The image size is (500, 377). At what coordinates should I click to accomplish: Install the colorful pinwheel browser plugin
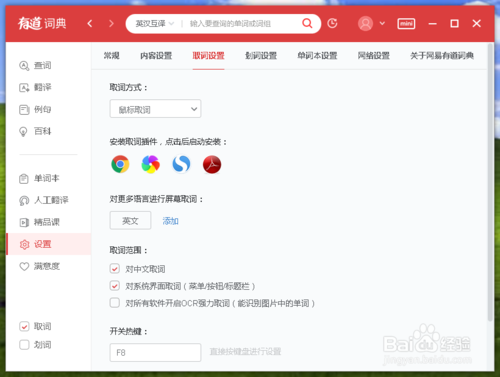point(151,164)
